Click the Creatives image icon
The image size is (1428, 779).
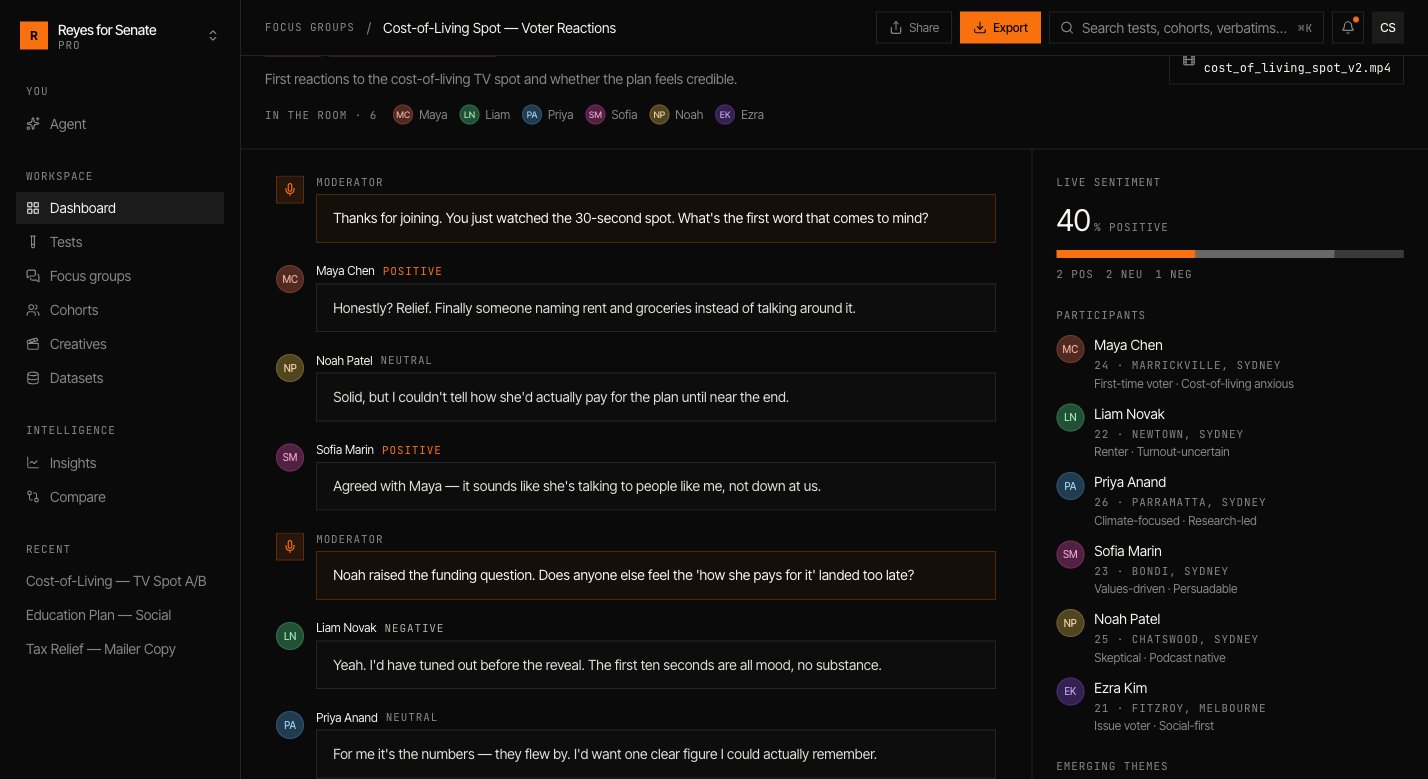pyautogui.click(x=33, y=344)
